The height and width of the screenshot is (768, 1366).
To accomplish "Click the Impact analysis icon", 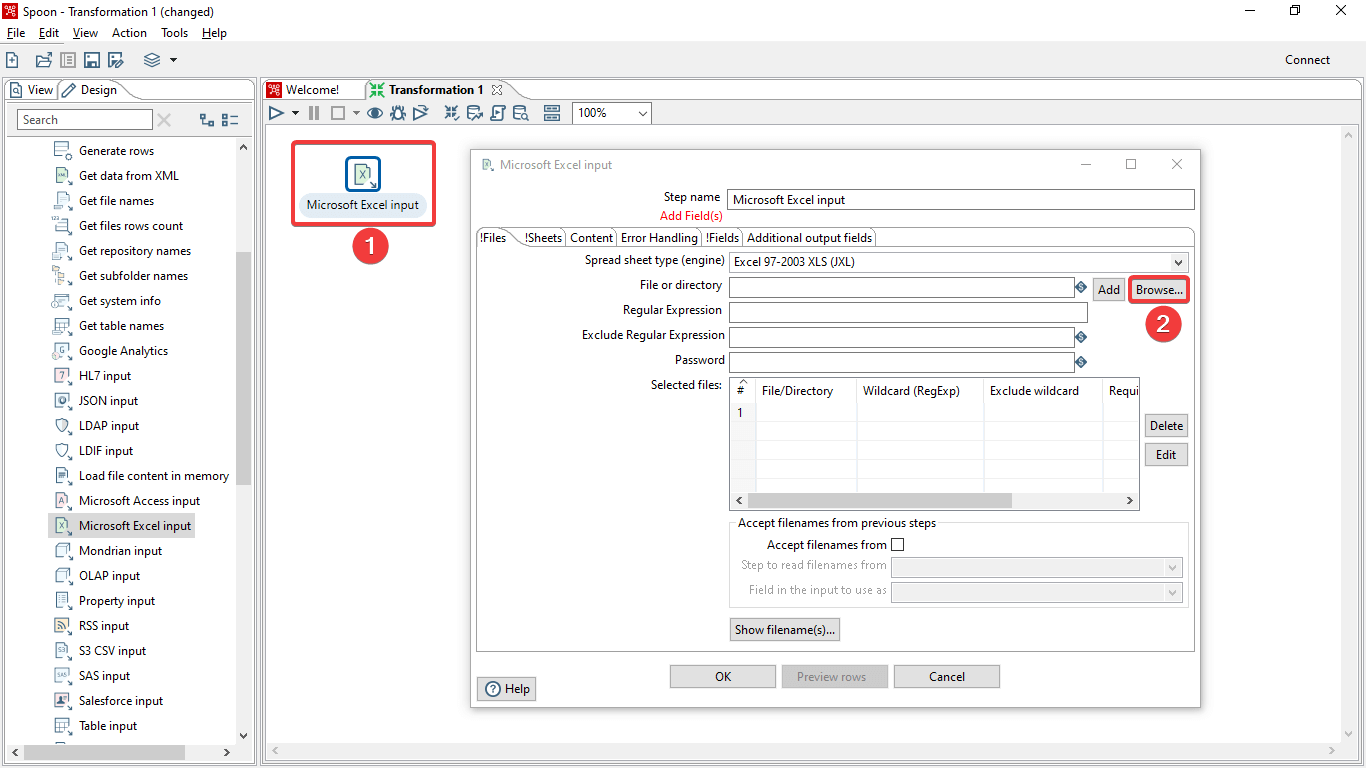I will click(475, 113).
